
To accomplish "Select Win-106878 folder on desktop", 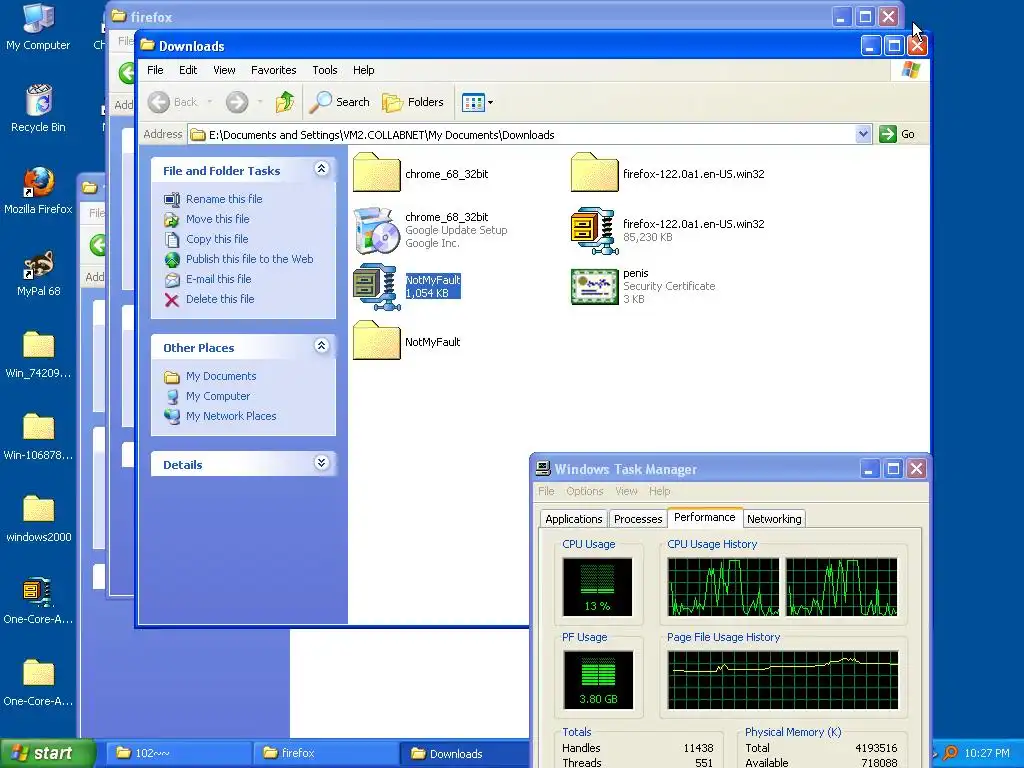I will click(x=38, y=437).
